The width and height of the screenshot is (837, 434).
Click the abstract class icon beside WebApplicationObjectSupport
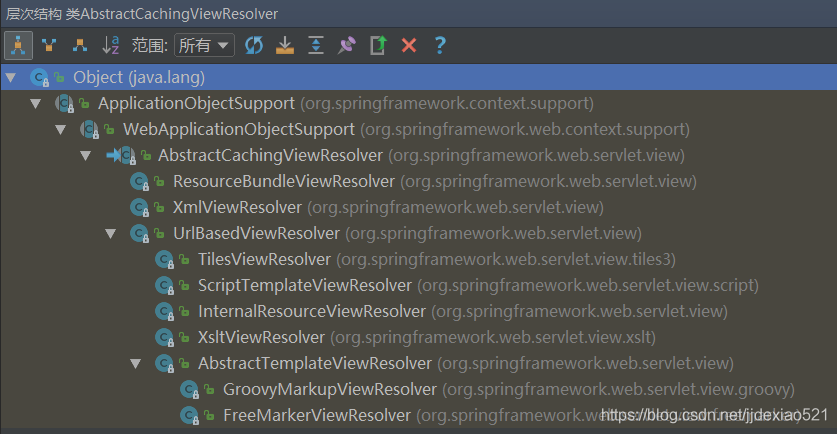[x=89, y=130]
